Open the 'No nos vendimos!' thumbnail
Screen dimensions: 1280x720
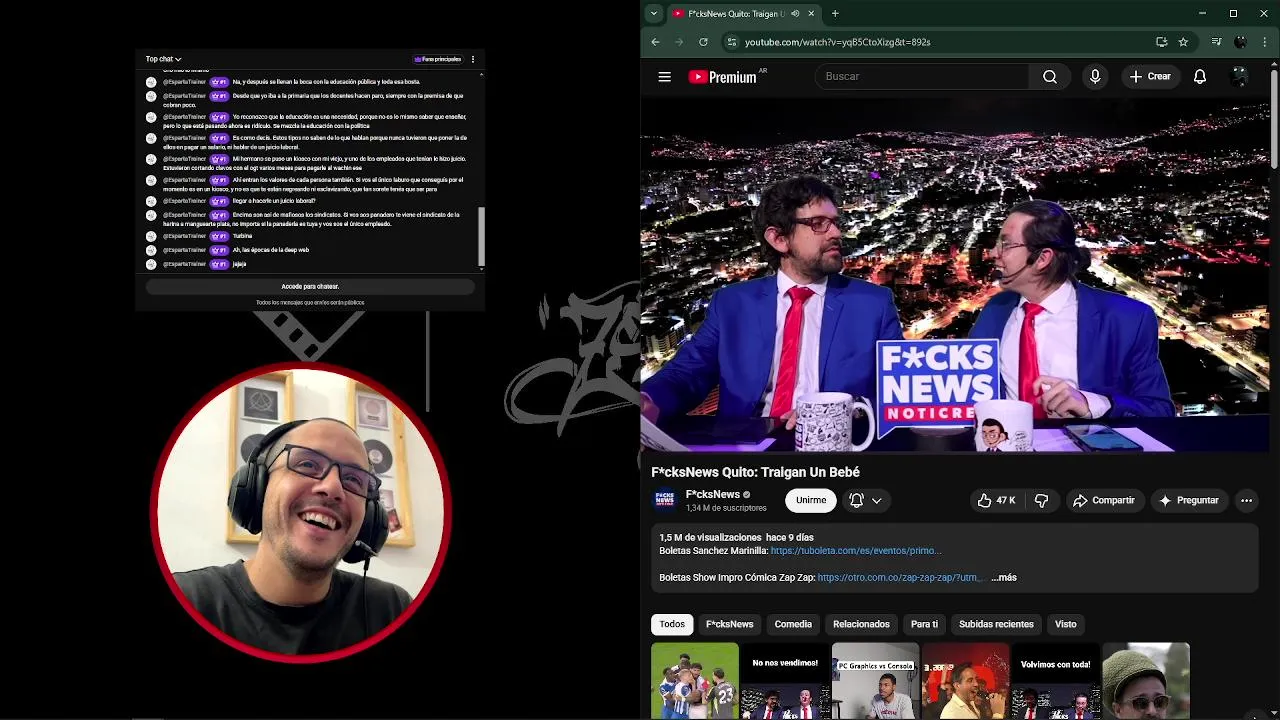(x=785, y=681)
